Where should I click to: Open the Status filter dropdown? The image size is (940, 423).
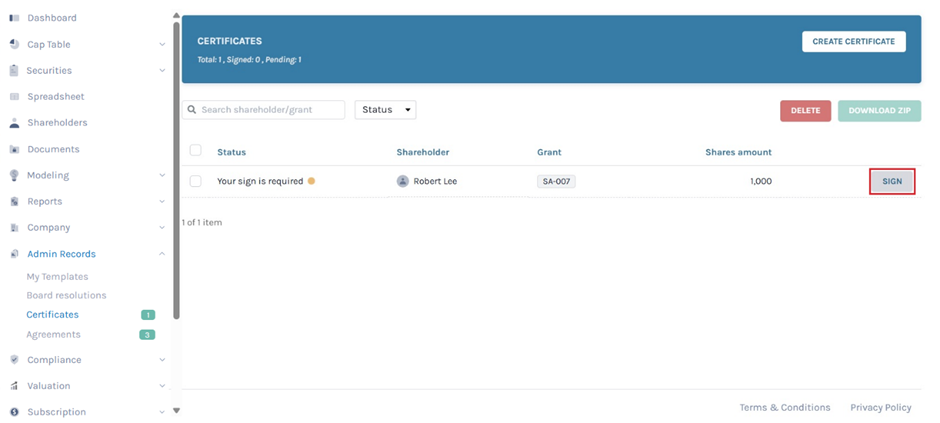(x=385, y=110)
